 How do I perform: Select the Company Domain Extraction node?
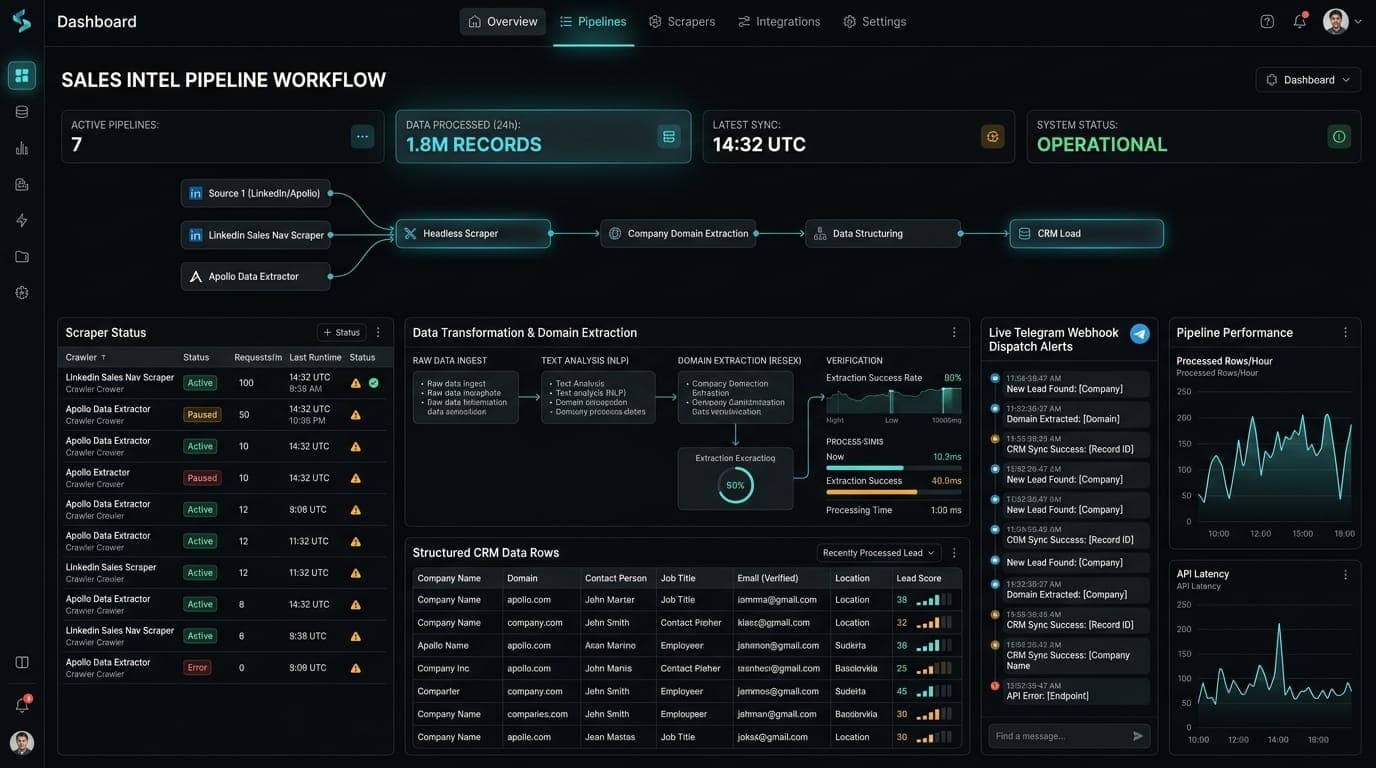(678, 234)
